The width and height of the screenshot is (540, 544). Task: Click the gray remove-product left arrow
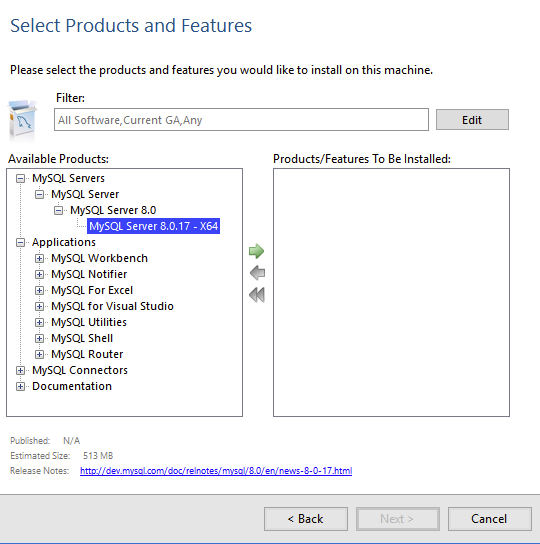(257, 273)
